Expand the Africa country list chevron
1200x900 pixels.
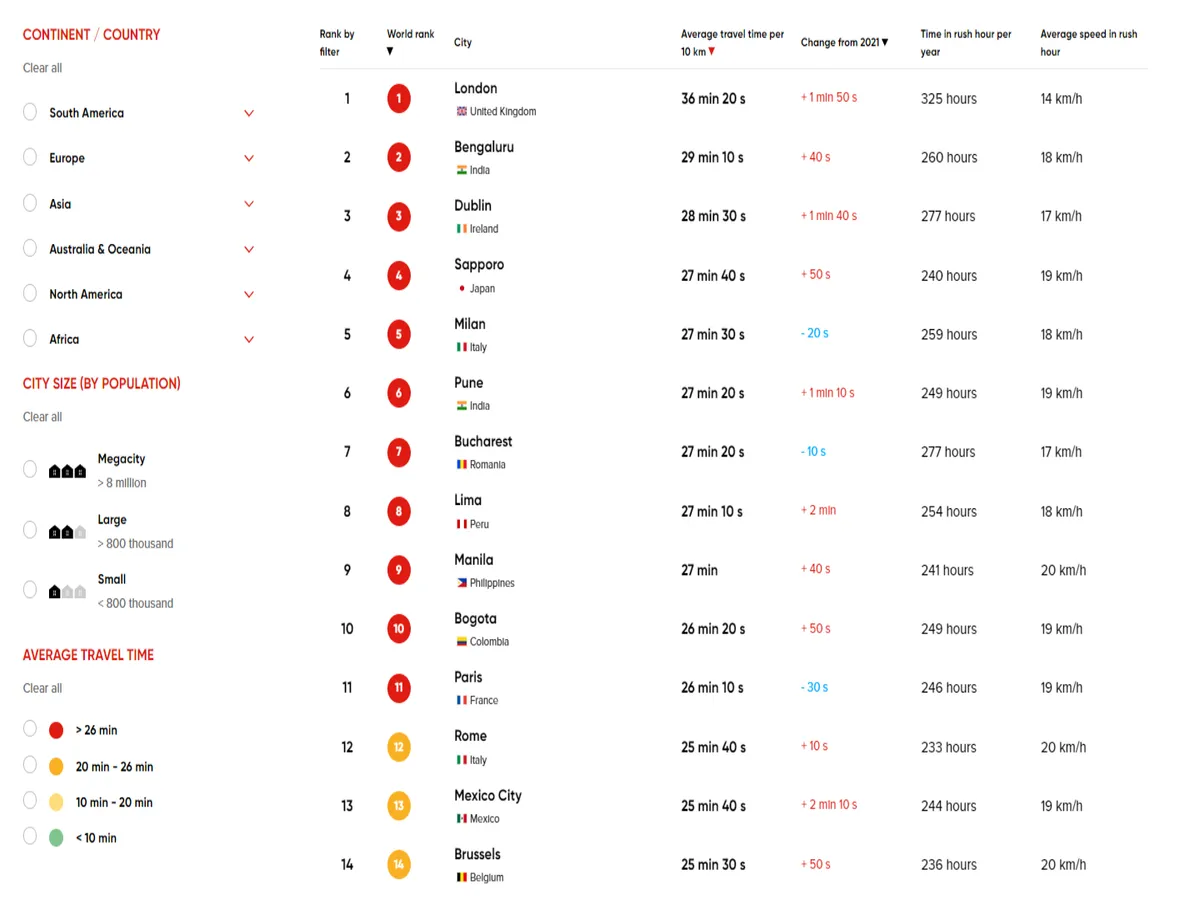[249, 339]
